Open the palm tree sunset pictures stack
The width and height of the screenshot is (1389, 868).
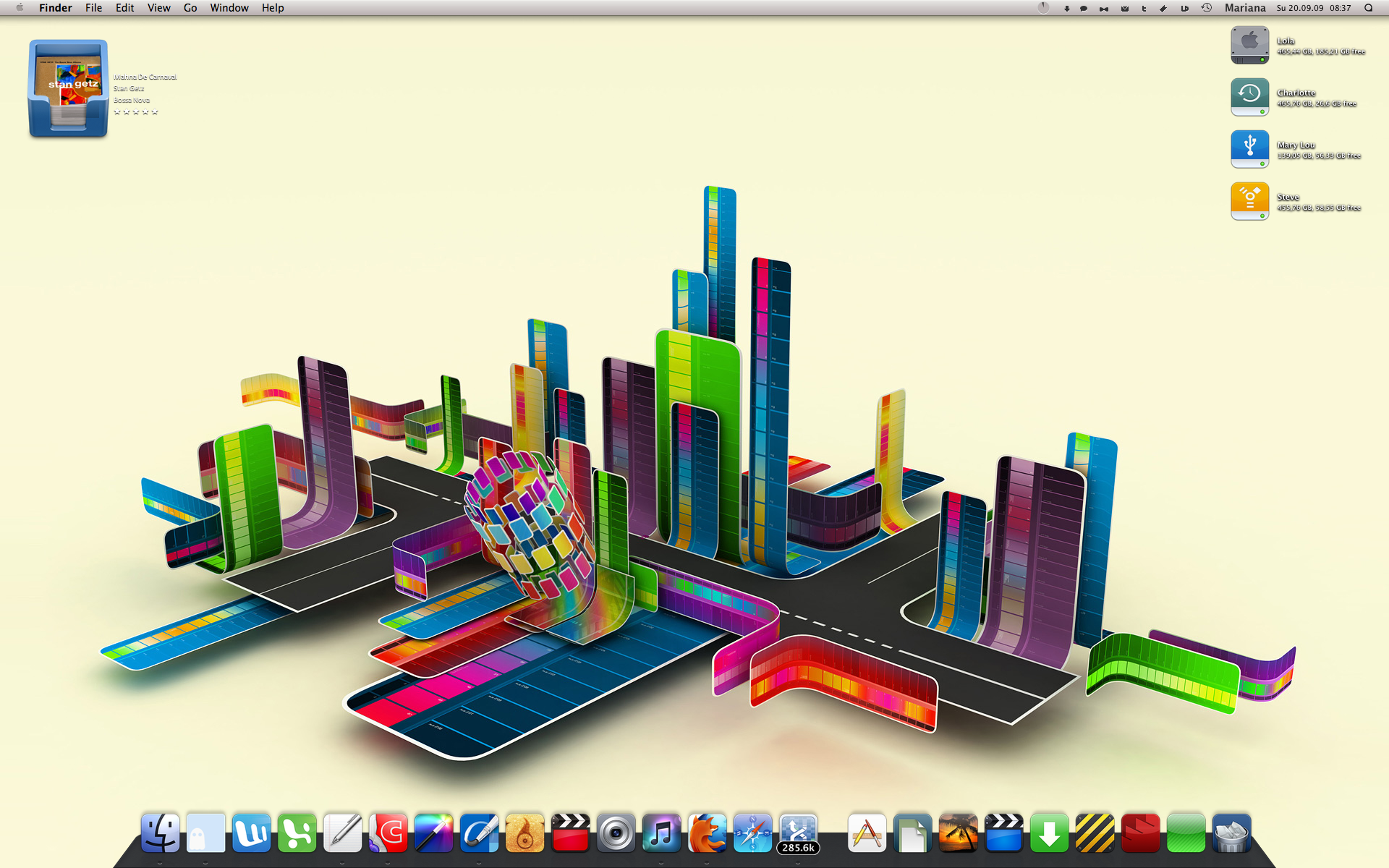coord(958,833)
